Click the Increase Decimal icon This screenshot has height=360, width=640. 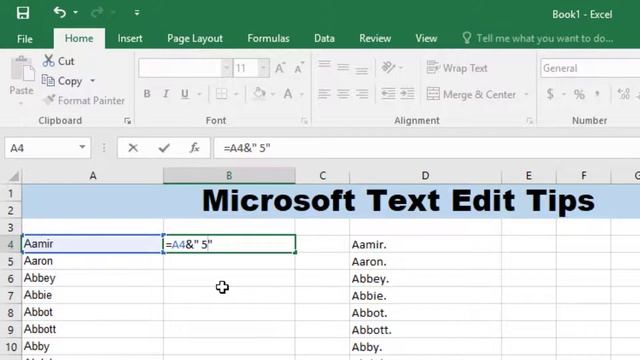click(623, 94)
